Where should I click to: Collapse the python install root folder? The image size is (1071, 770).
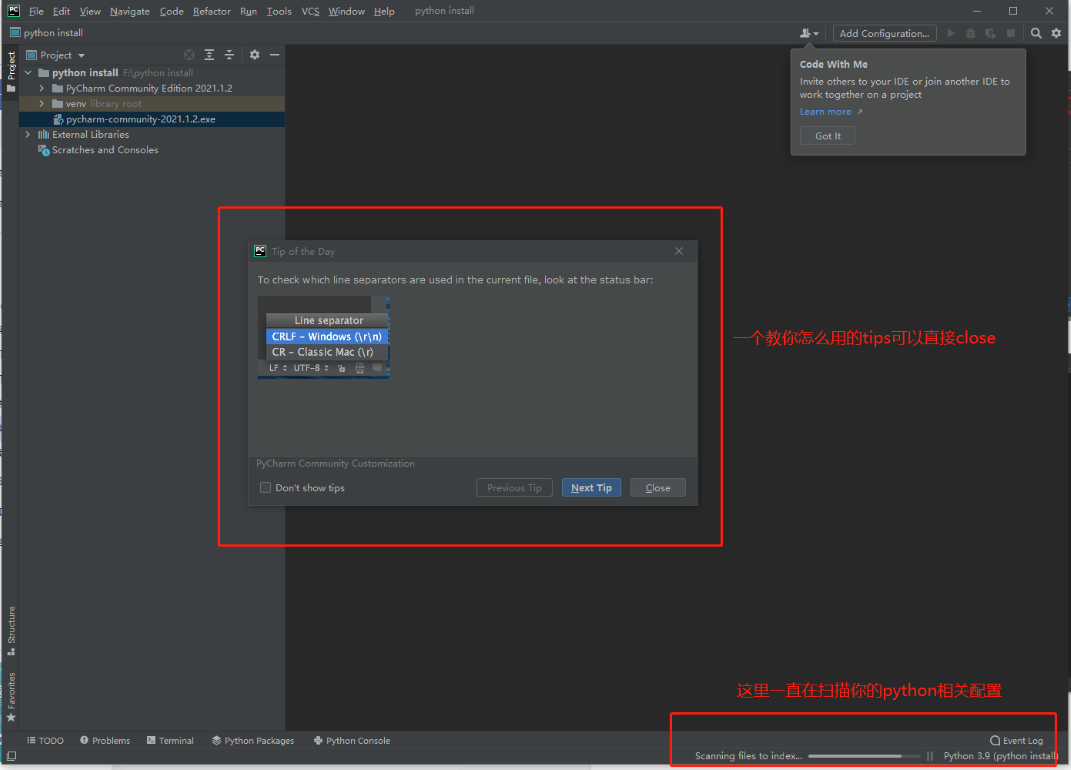(28, 72)
